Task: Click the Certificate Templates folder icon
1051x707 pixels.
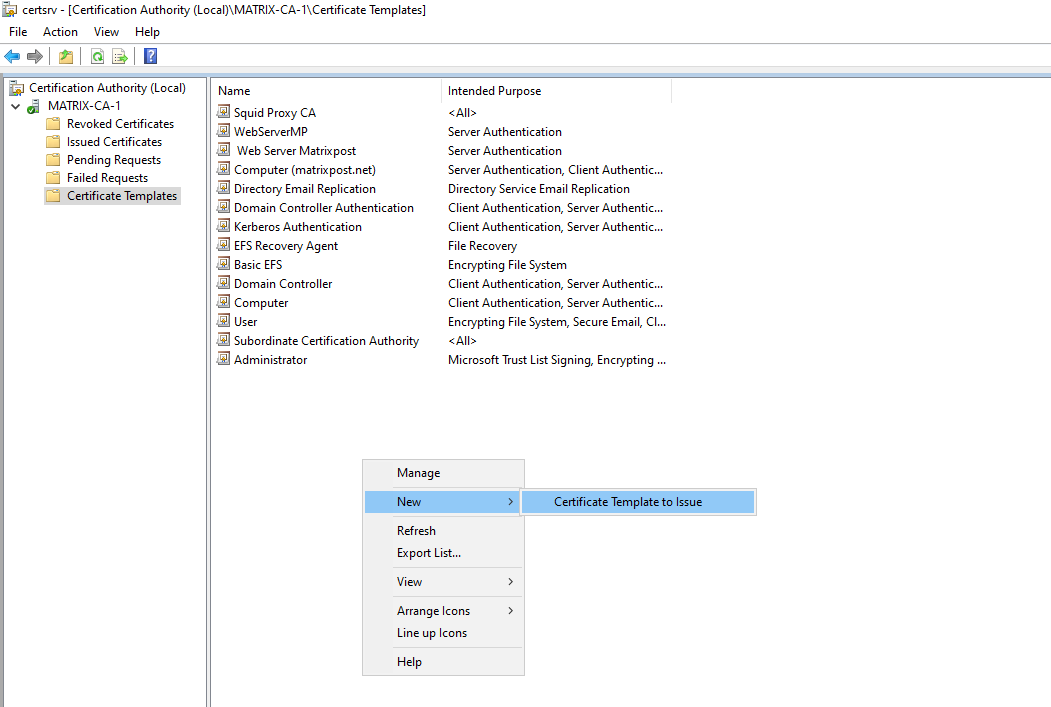Action: point(53,196)
